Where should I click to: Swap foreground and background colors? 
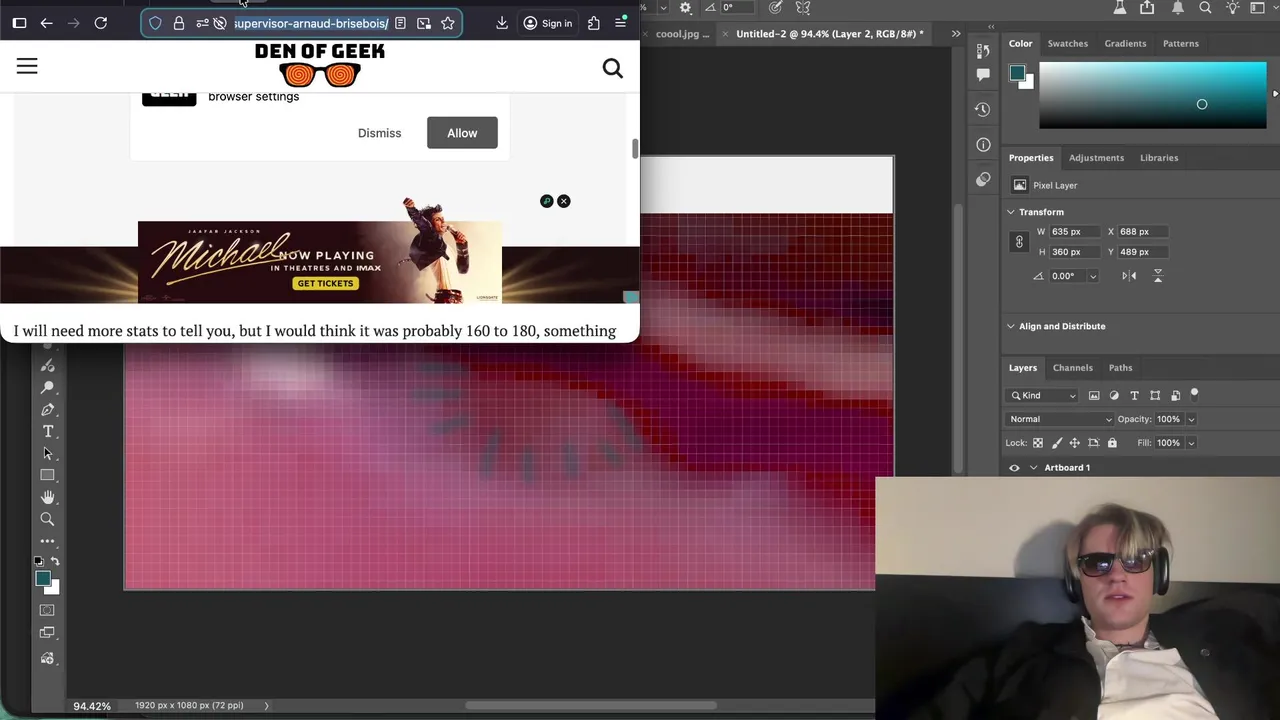tap(55, 562)
